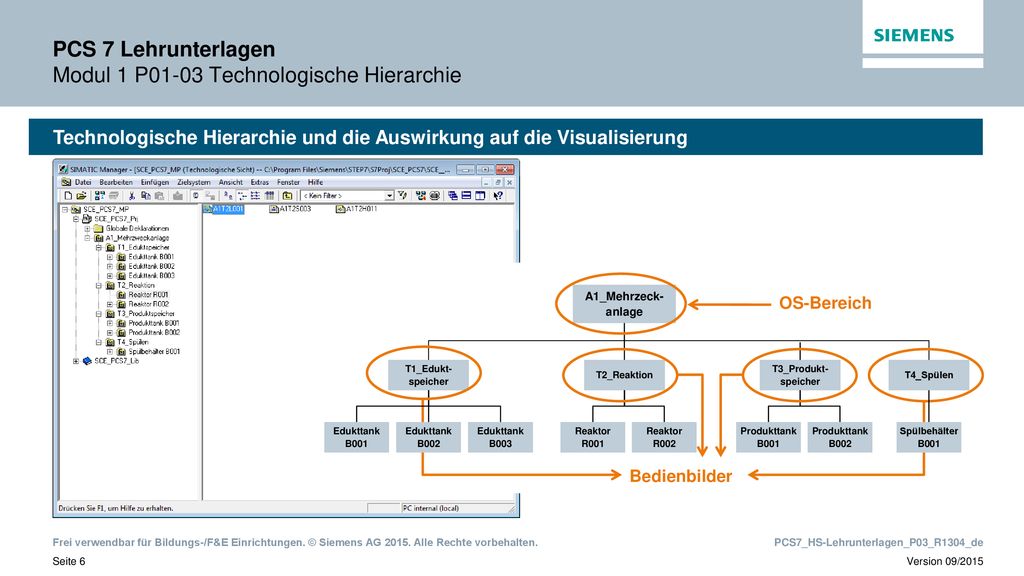Select the Edukttank B002 tree item
1024x576 pixels.
(152, 266)
